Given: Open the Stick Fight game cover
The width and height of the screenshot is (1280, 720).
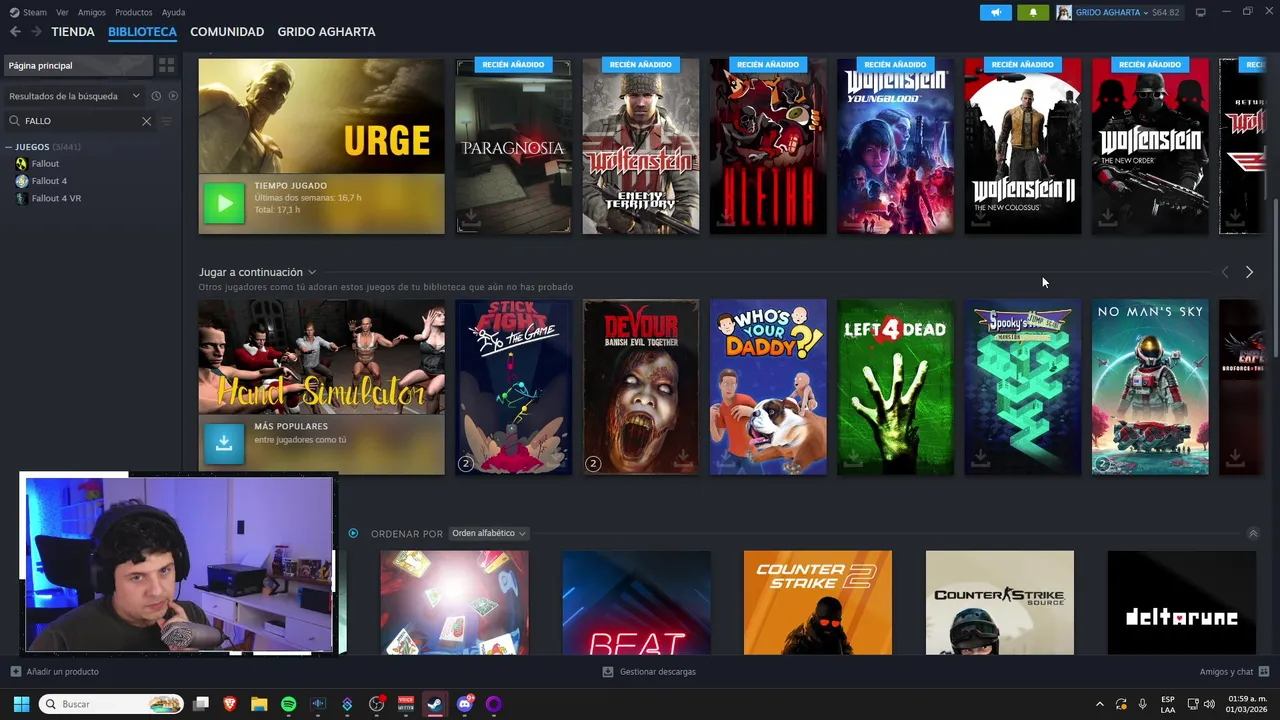Looking at the screenshot, I should pos(514,387).
